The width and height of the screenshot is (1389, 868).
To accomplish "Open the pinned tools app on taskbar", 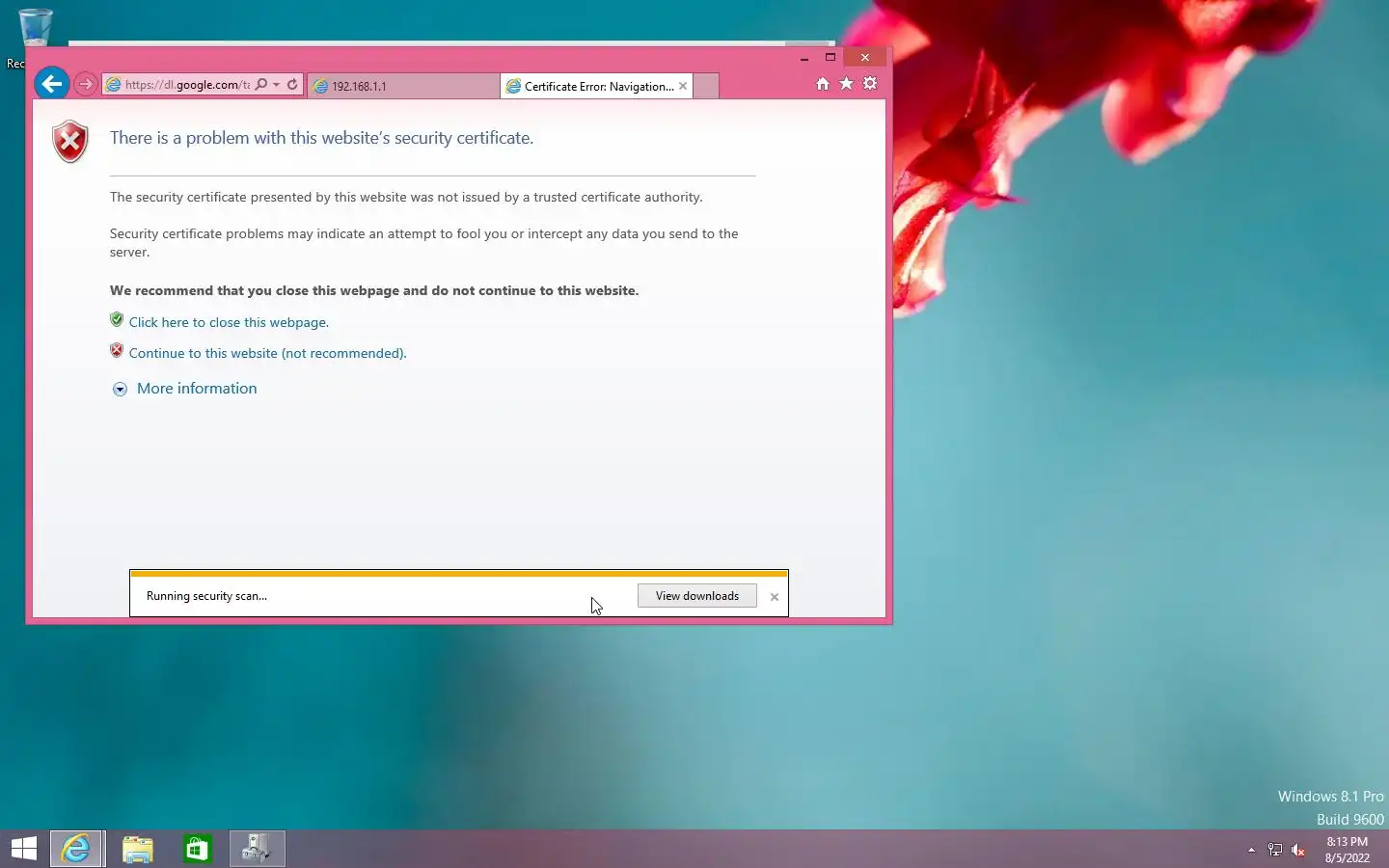I will coord(257,849).
